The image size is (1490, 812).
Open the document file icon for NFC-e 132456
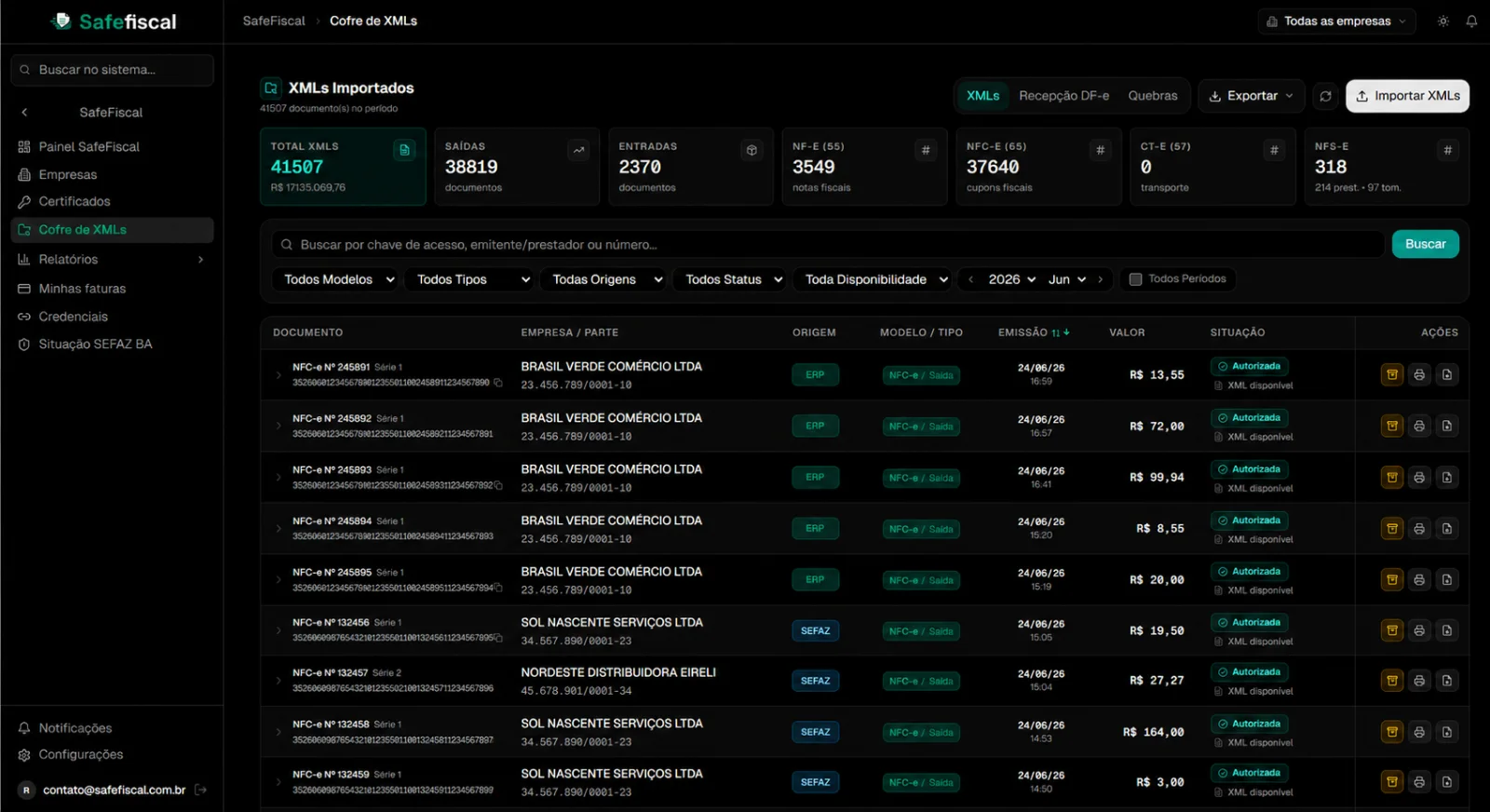(1446, 630)
